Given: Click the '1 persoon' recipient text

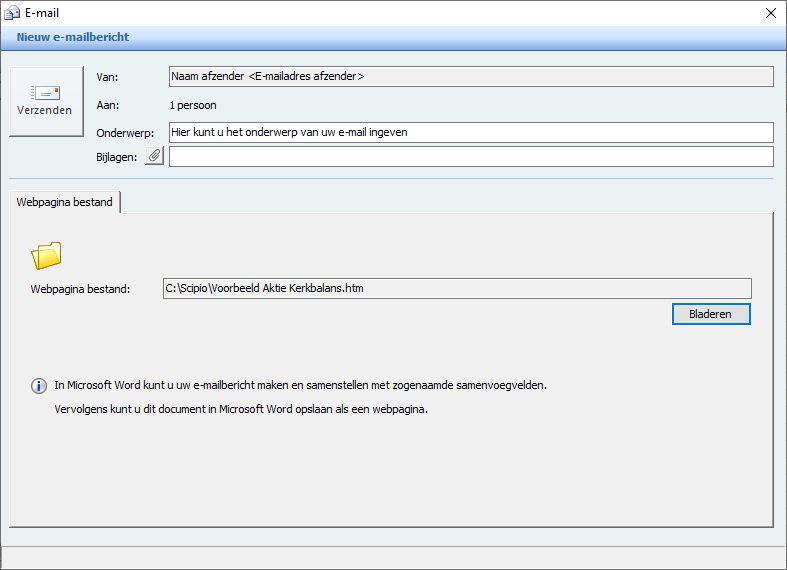Looking at the screenshot, I should [193, 105].
